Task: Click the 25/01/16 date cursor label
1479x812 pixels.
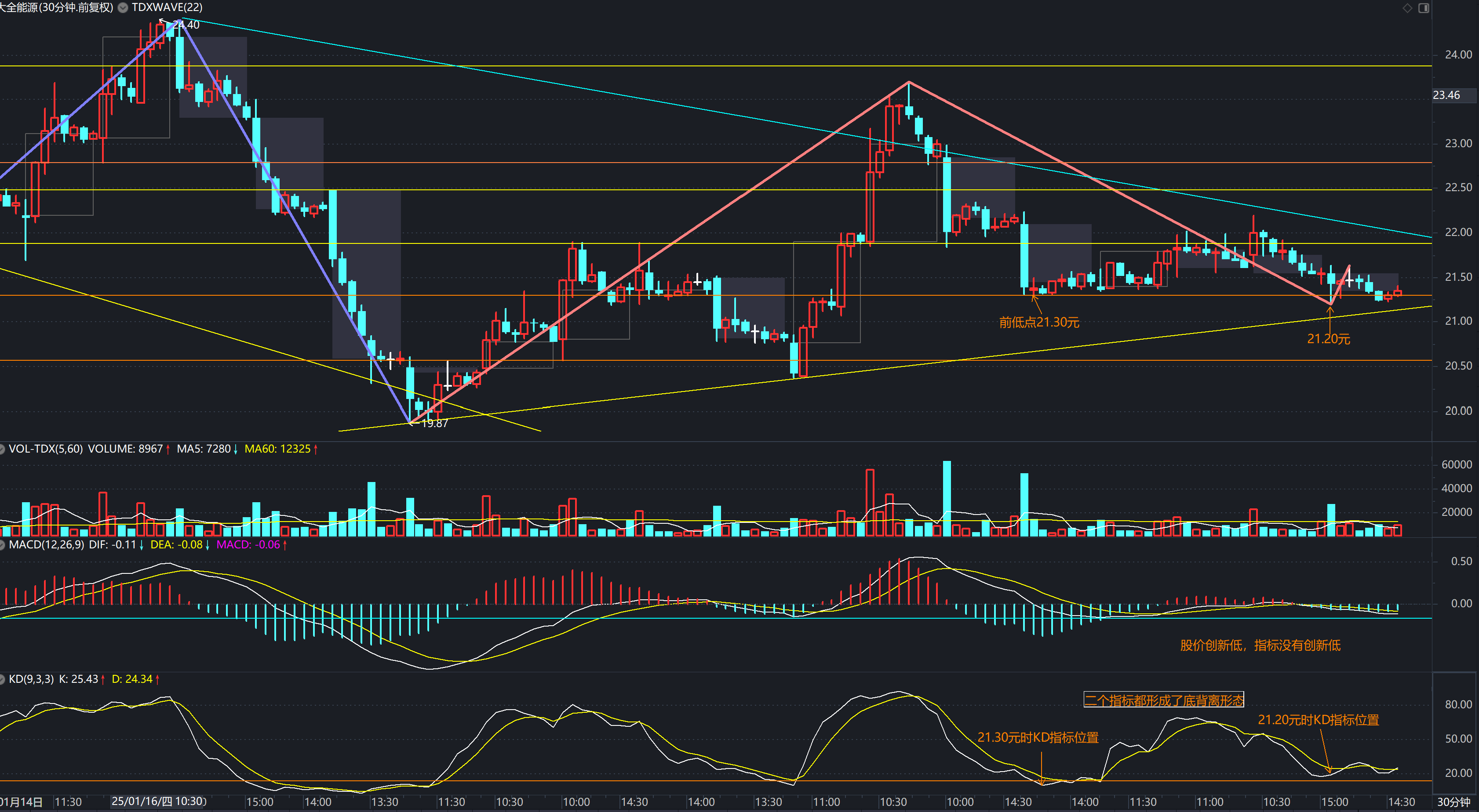Action: [x=158, y=801]
